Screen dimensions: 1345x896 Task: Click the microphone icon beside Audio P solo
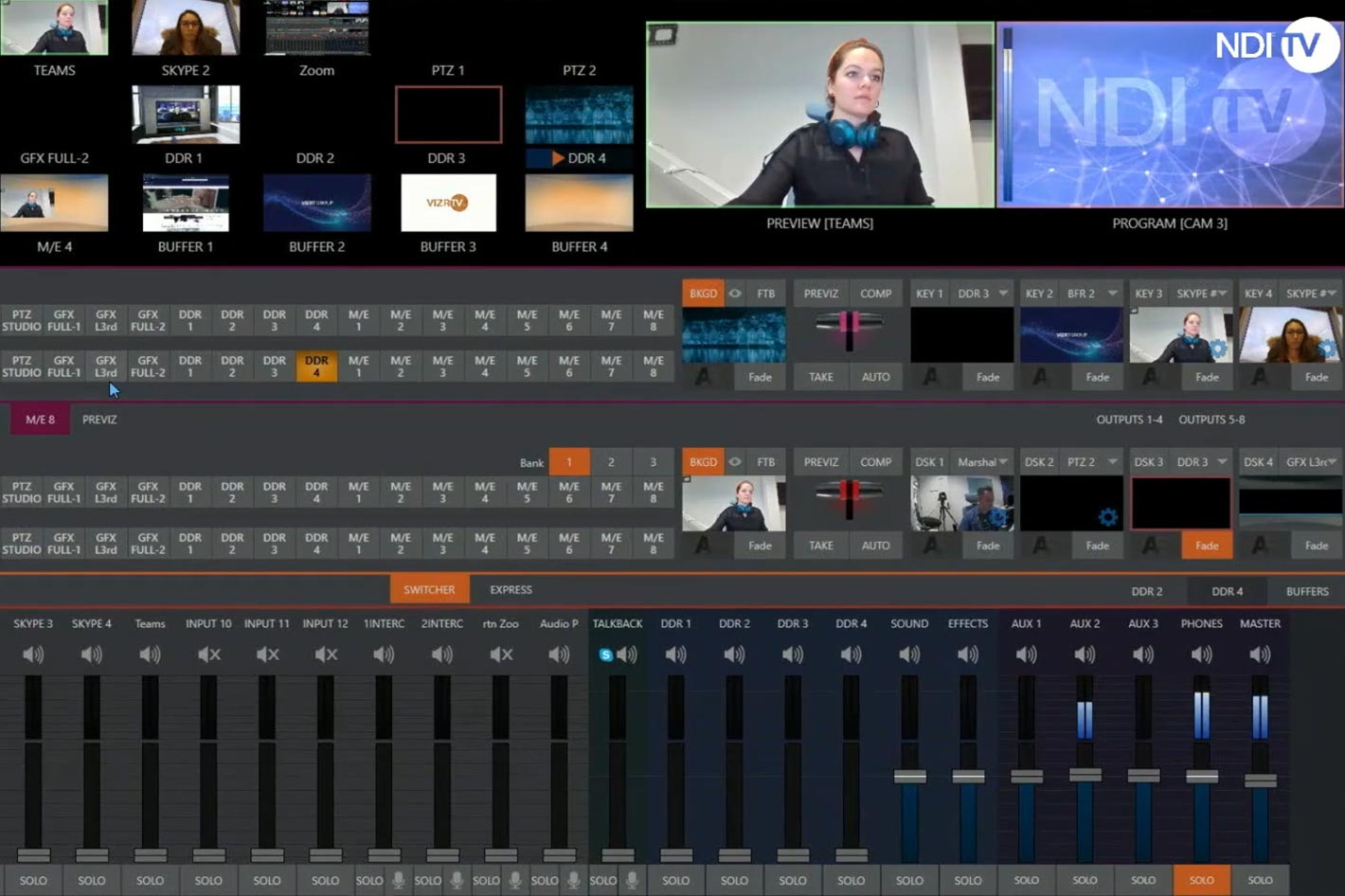[x=573, y=880]
